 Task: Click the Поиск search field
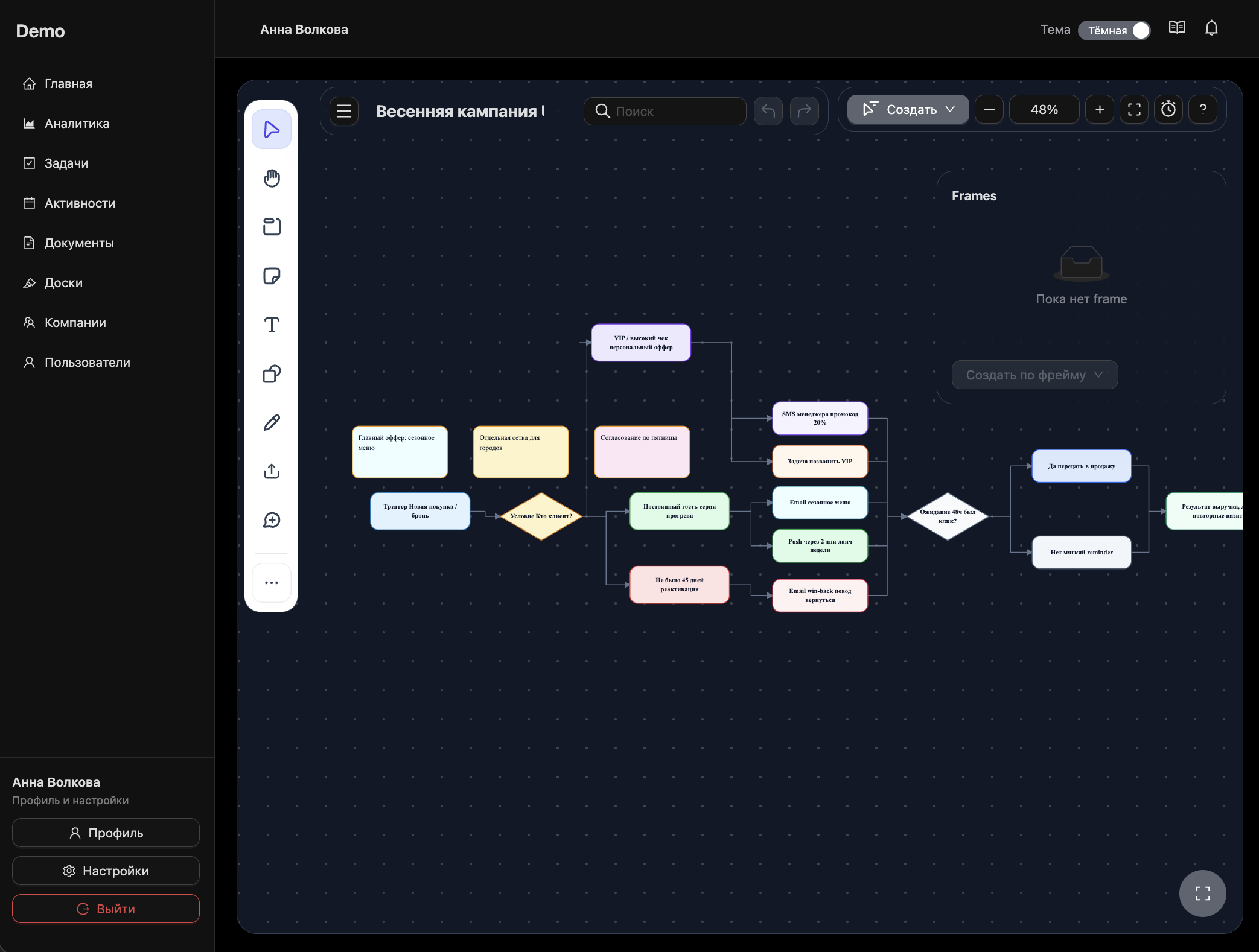tap(665, 111)
